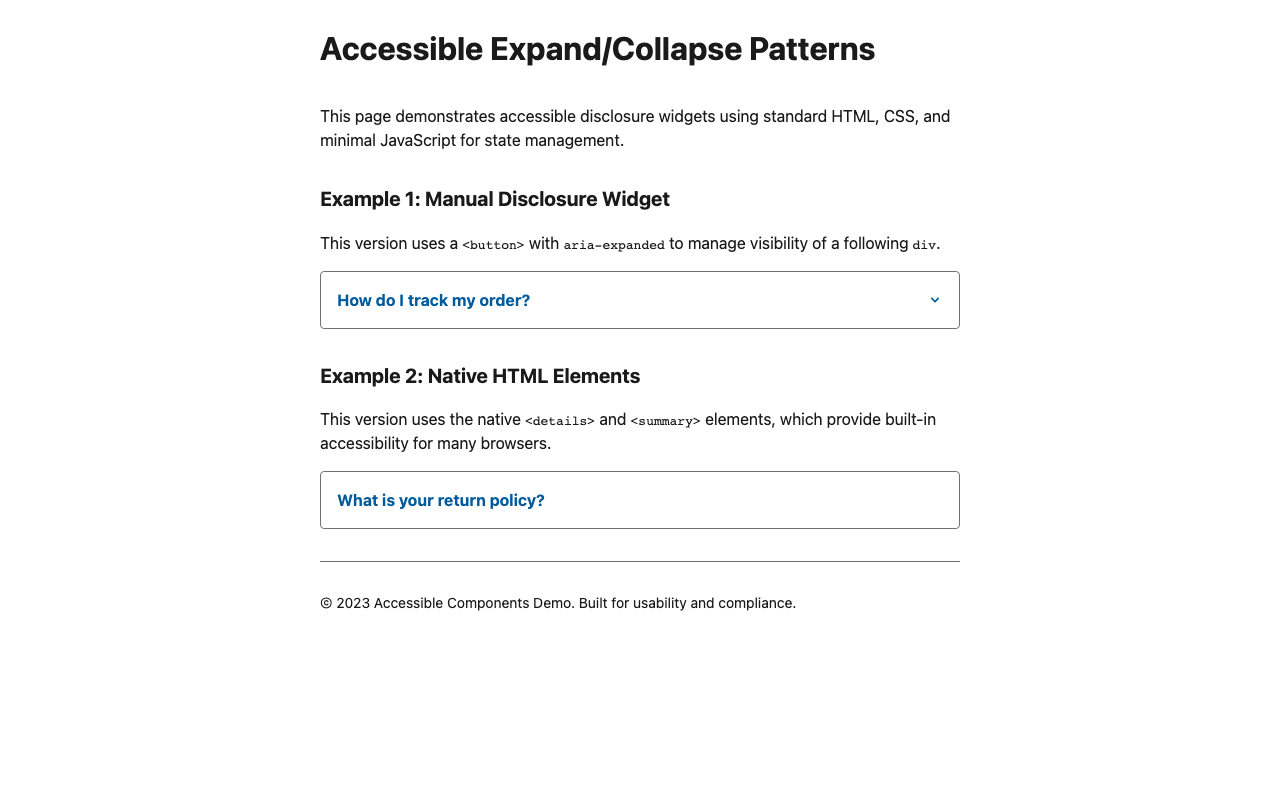Click the "Example 1: Manual Disclosure Widget" heading

495,199
